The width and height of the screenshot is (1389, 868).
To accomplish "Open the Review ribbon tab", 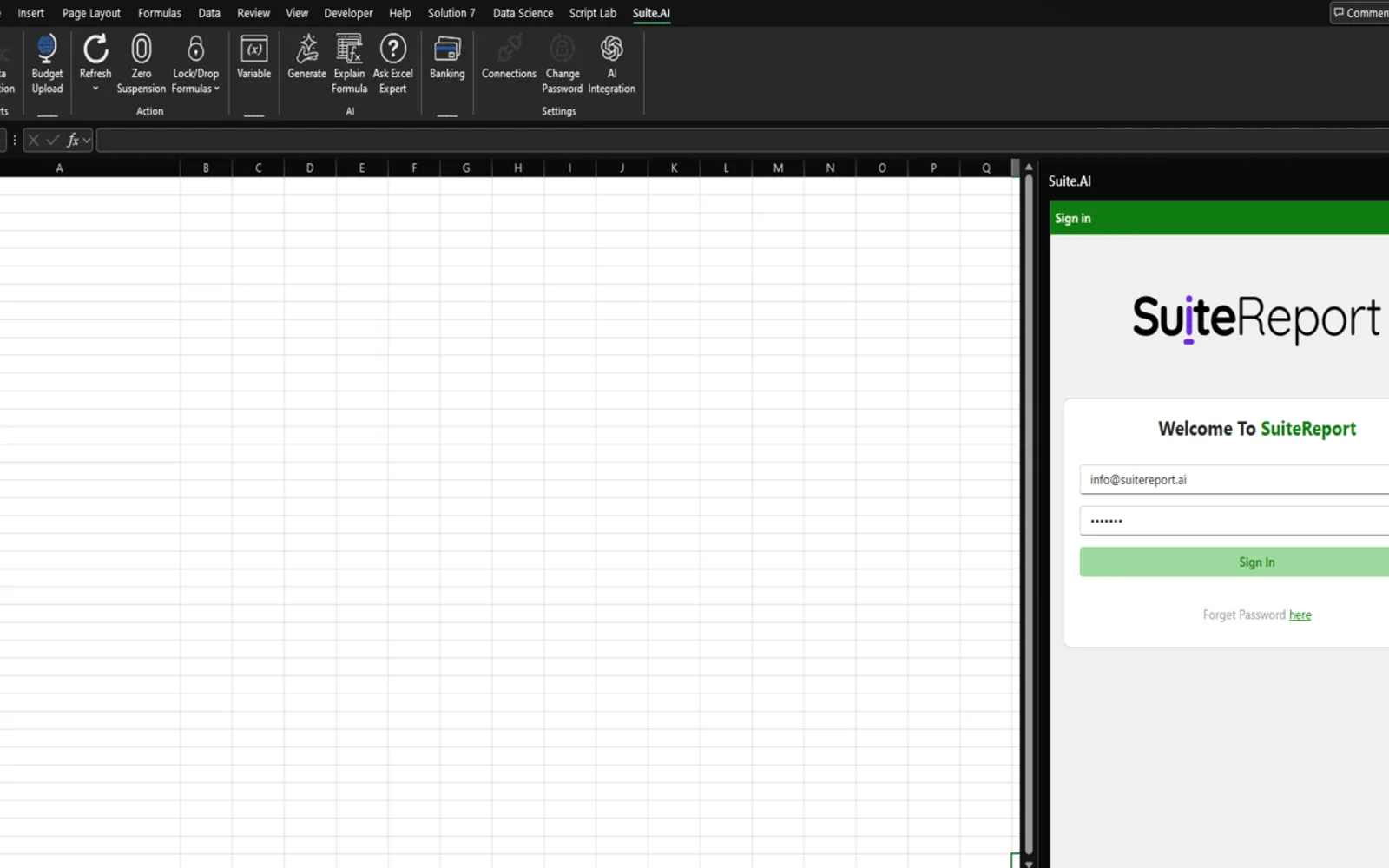I will point(253,13).
